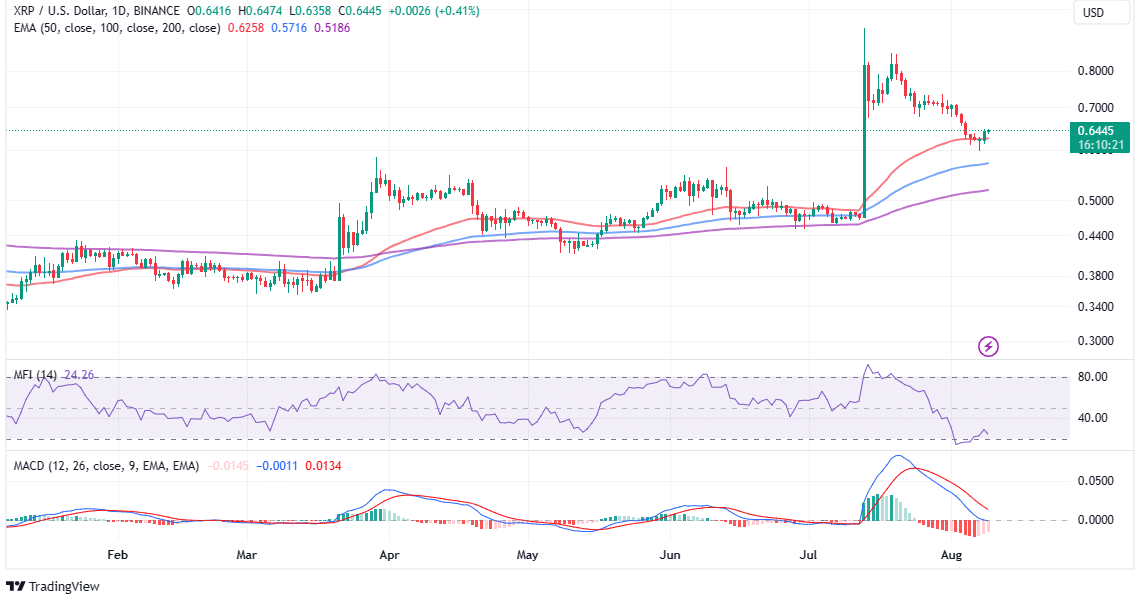Click the purple EMA 200 value 0.5186
1143x603 pixels.
click(332, 28)
